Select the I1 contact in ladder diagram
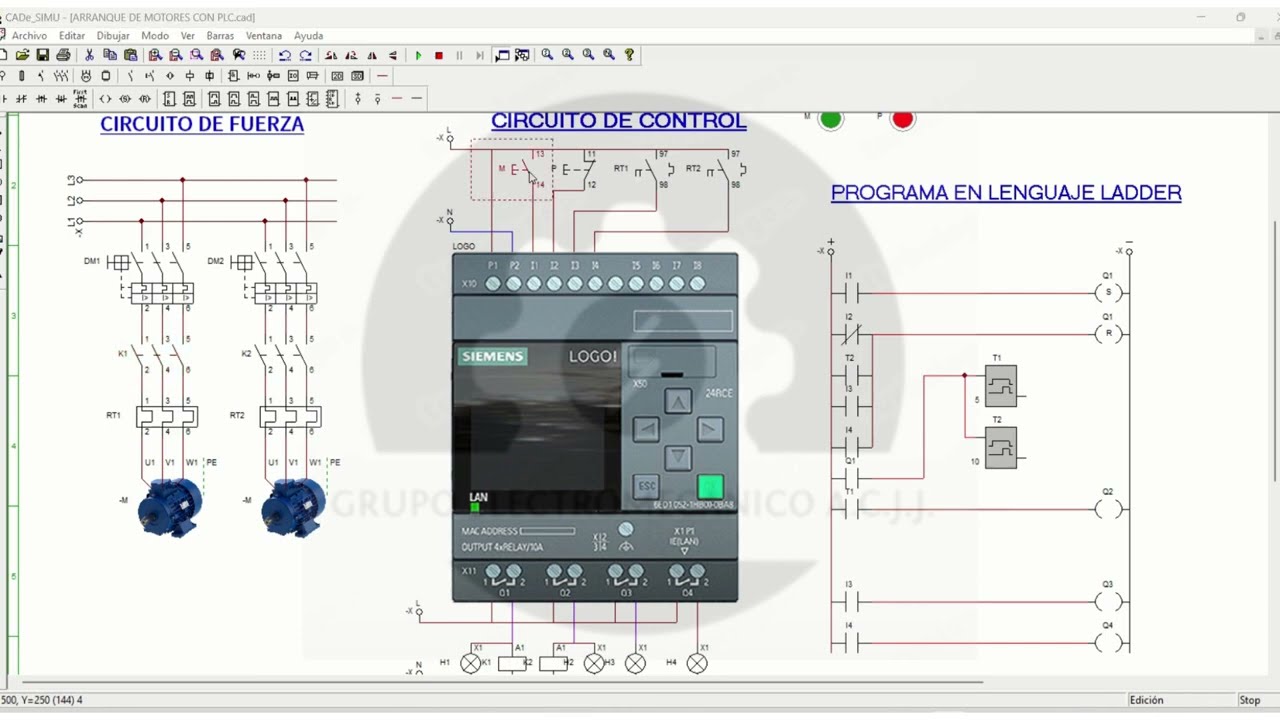Viewport: 1280px width, 720px height. tap(852, 293)
